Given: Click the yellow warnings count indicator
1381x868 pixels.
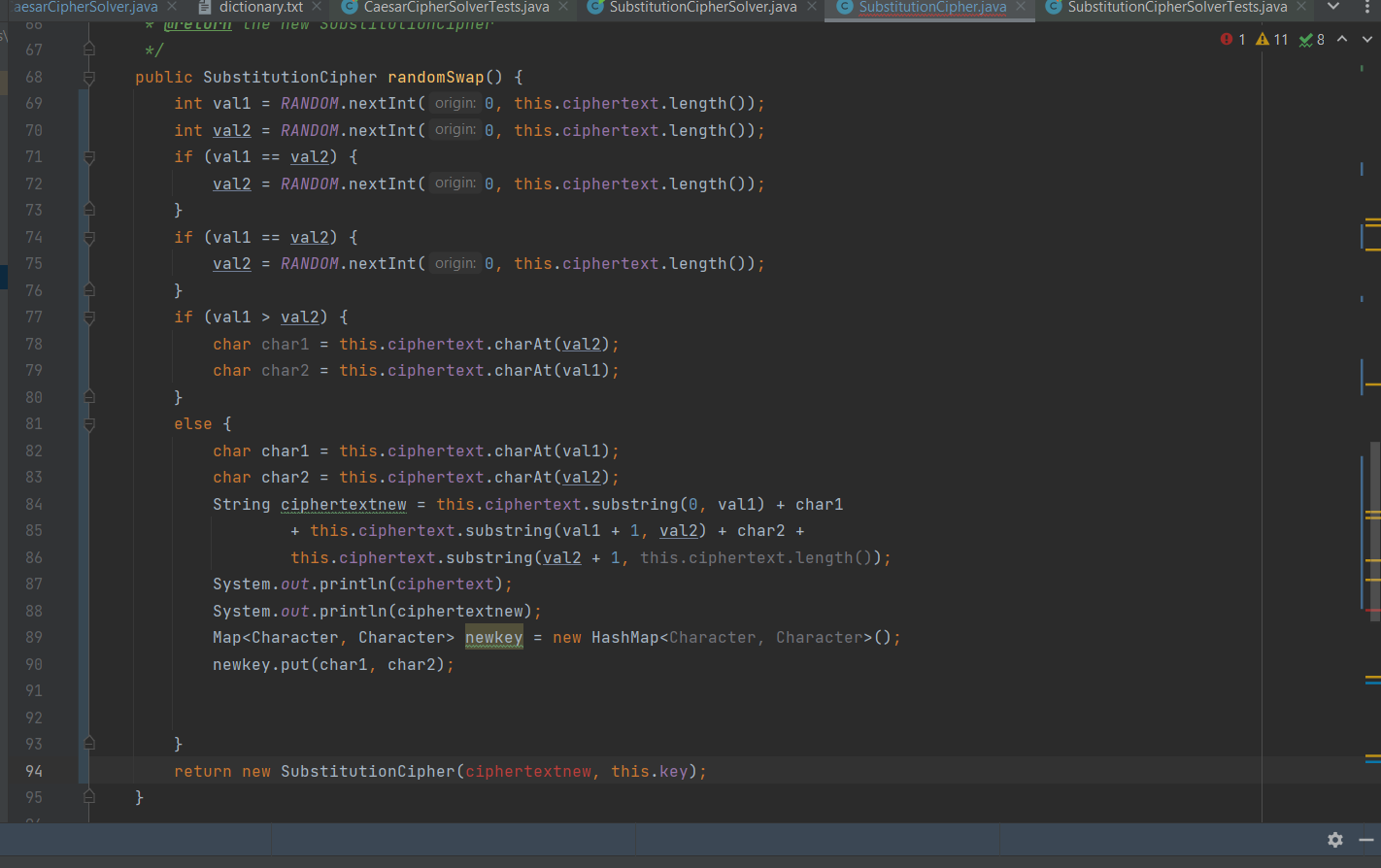Looking at the screenshot, I should (1271, 40).
